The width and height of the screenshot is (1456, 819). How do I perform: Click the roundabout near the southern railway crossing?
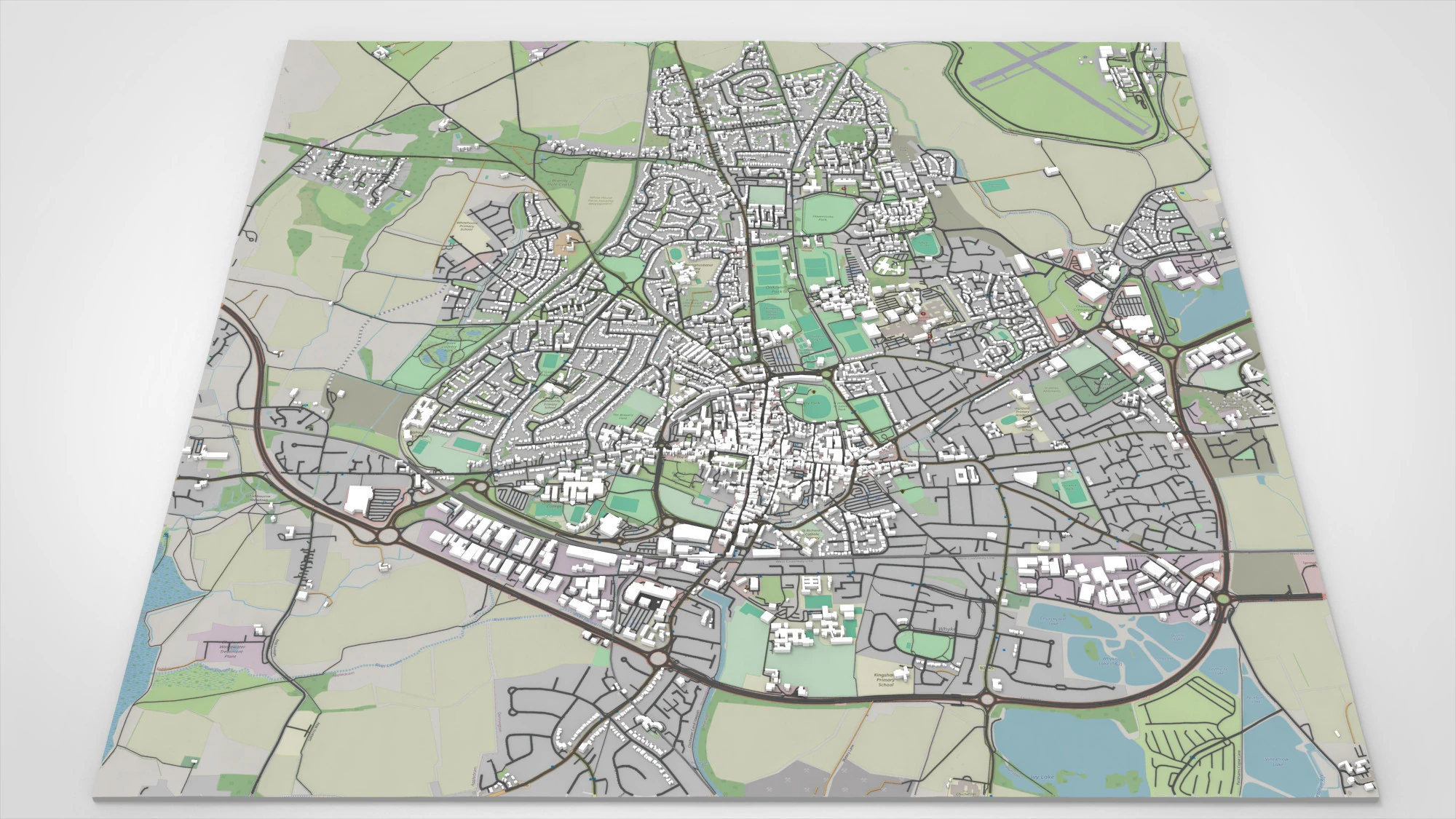659,657
